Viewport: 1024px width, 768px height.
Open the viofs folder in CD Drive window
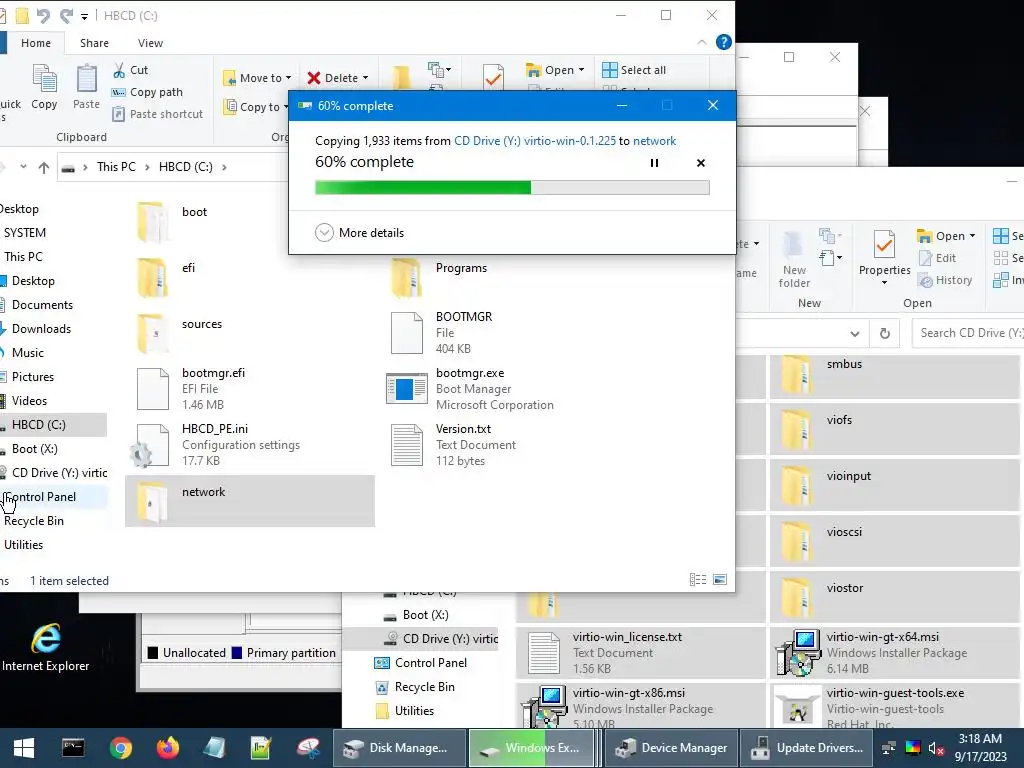(x=895, y=430)
